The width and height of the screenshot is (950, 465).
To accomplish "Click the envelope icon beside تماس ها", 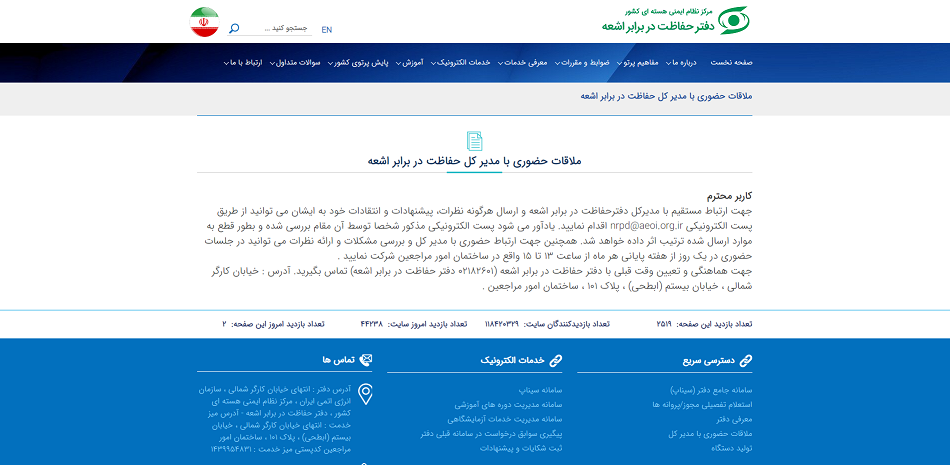I will pyautogui.click(x=365, y=360).
